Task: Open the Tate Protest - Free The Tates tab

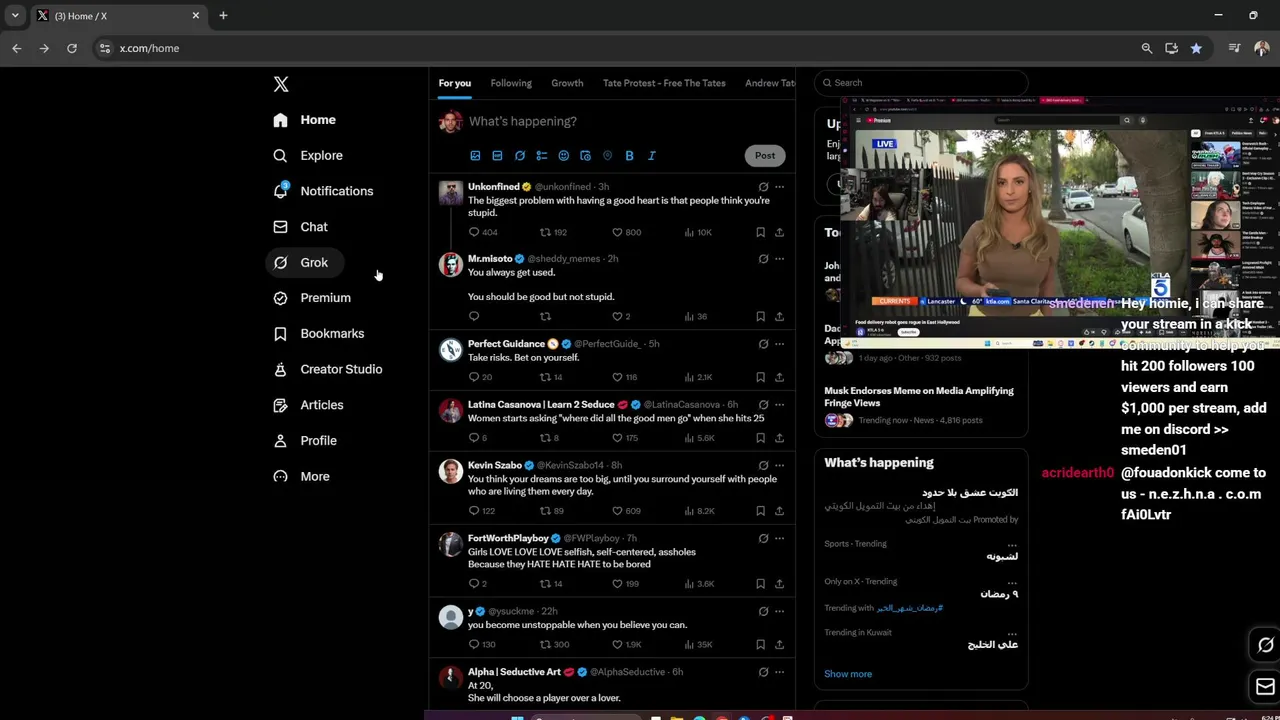Action: [x=664, y=83]
